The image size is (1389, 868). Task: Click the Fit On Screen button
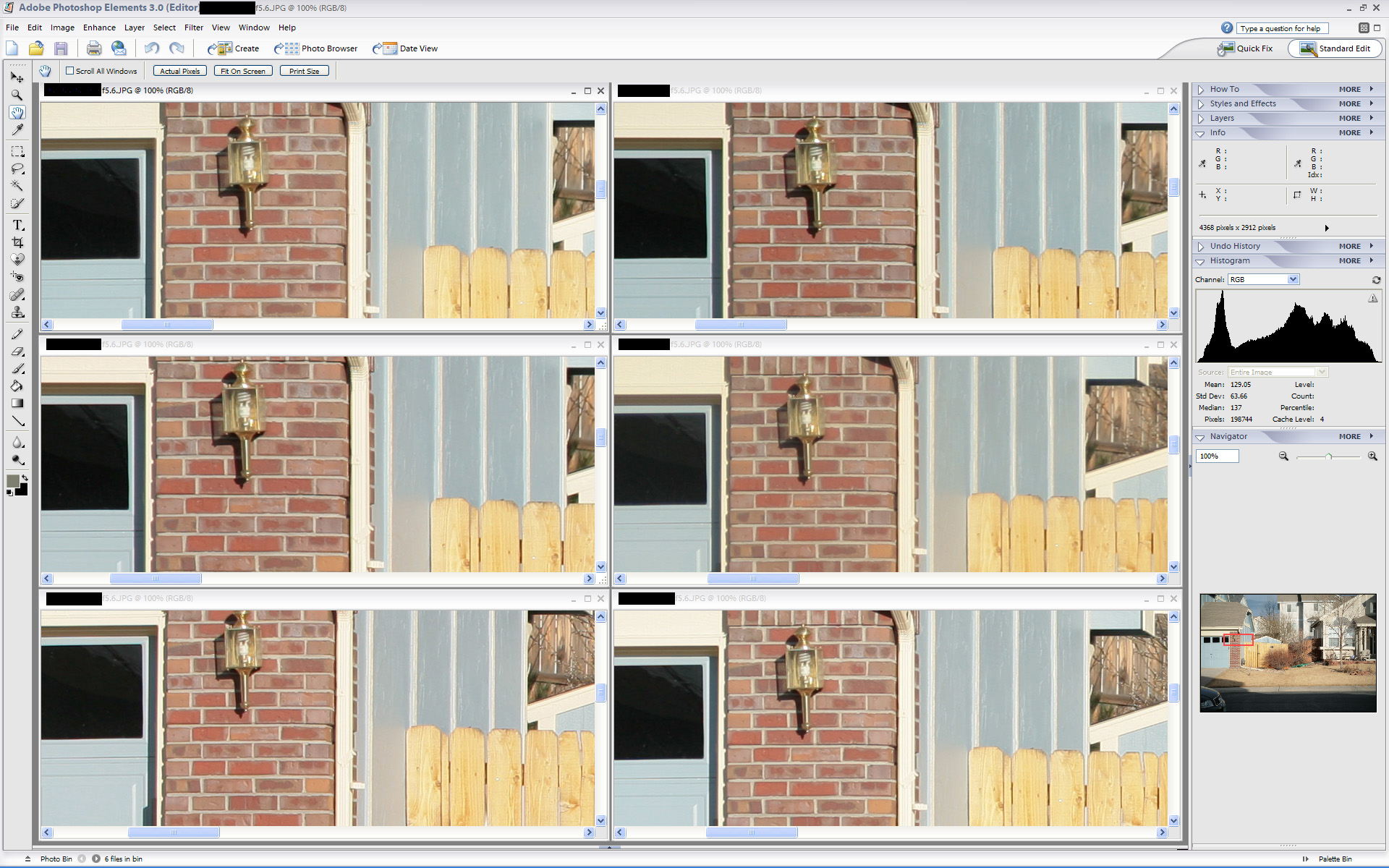pyautogui.click(x=243, y=71)
